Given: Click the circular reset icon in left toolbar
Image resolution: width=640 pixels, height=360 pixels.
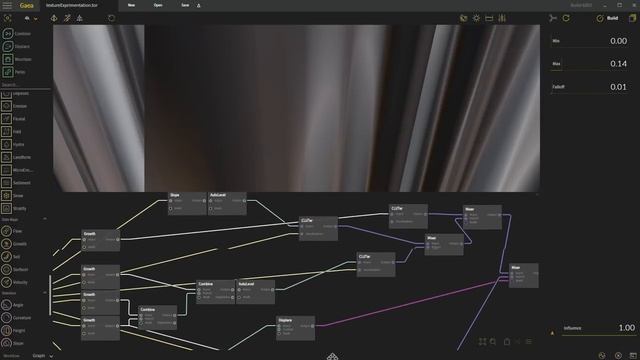Looking at the screenshot, I should point(111,18).
